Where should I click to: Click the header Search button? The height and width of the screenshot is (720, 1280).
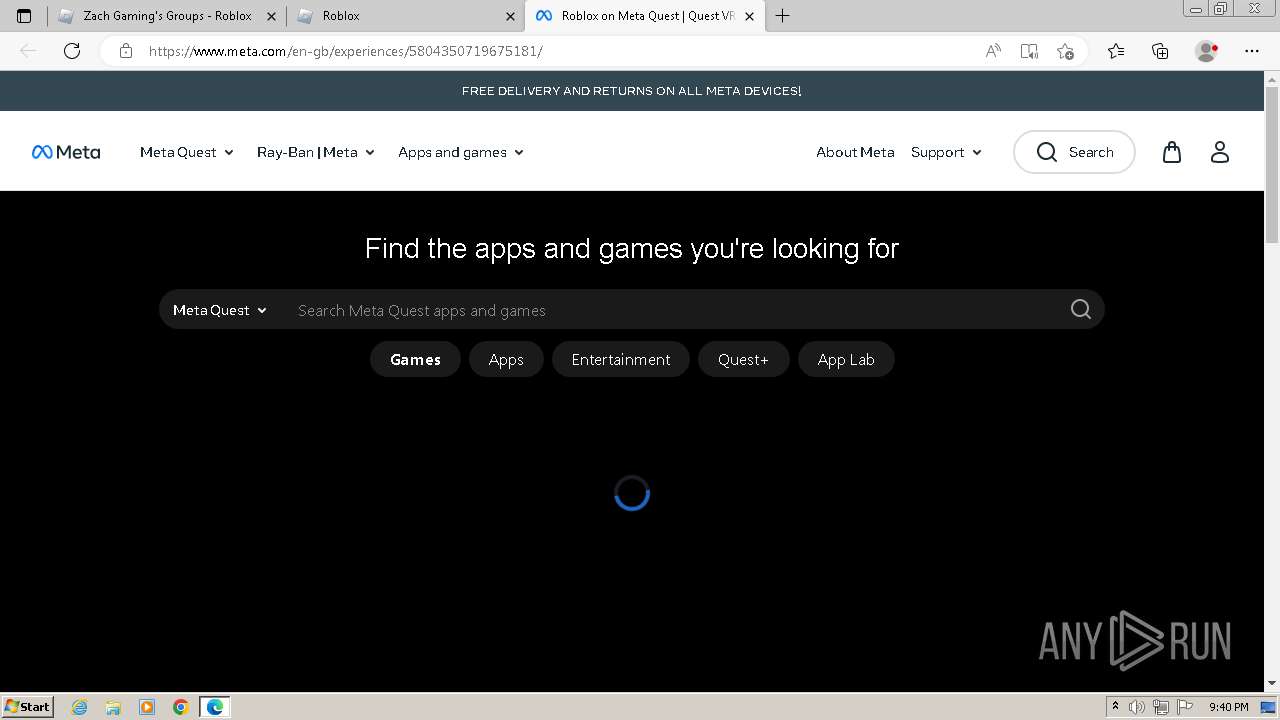[1074, 152]
